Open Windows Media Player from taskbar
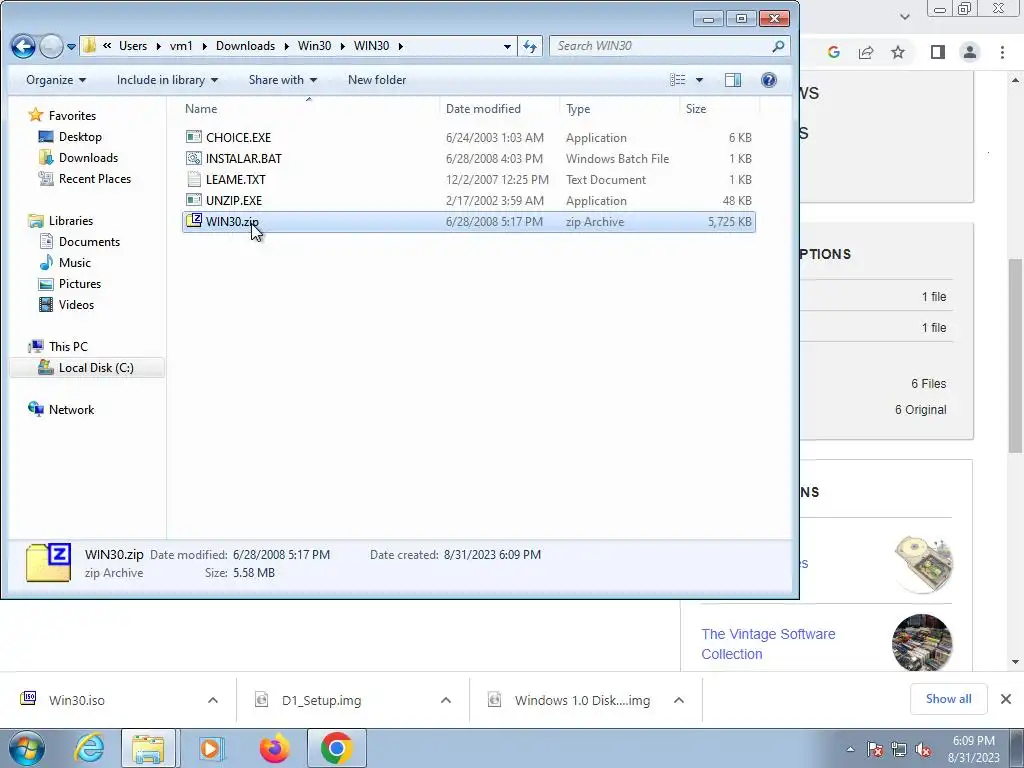The width and height of the screenshot is (1024, 768). point(210,748)
